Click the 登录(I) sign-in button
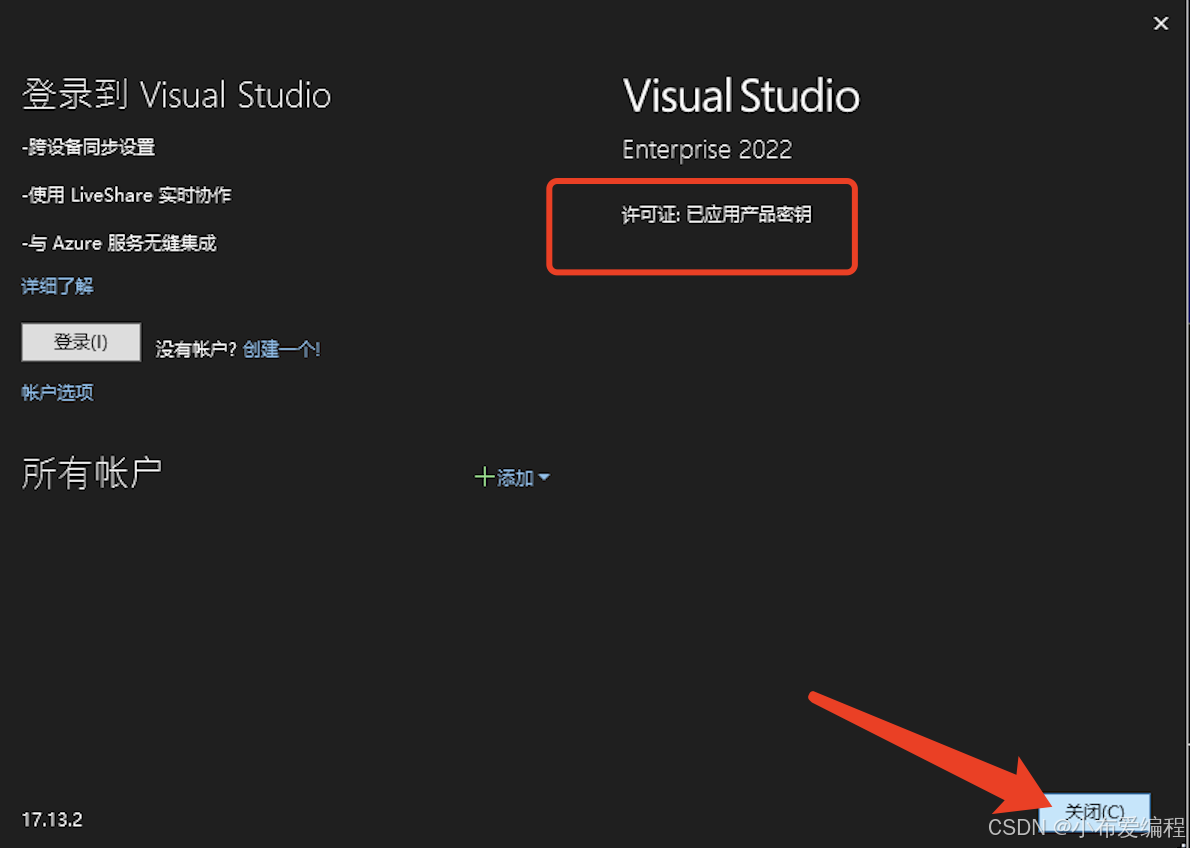 (81, 342)
